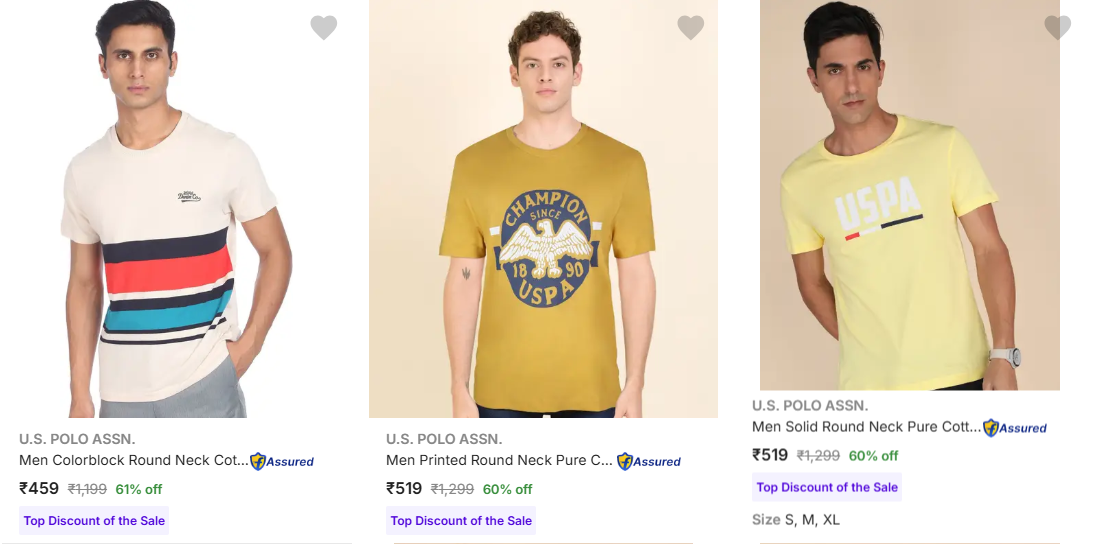Screen dimensions: 1111x544
Task: Click Assured badge on Solid t-shirt
Action: (x=1015, y=428)
